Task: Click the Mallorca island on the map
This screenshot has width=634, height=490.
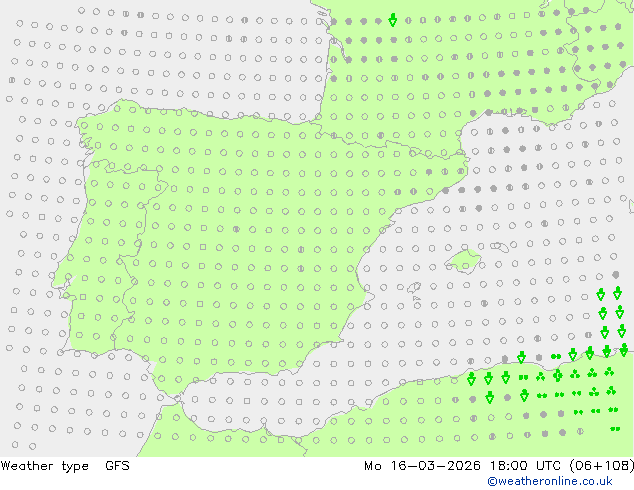Action: [x=463, y=262]
